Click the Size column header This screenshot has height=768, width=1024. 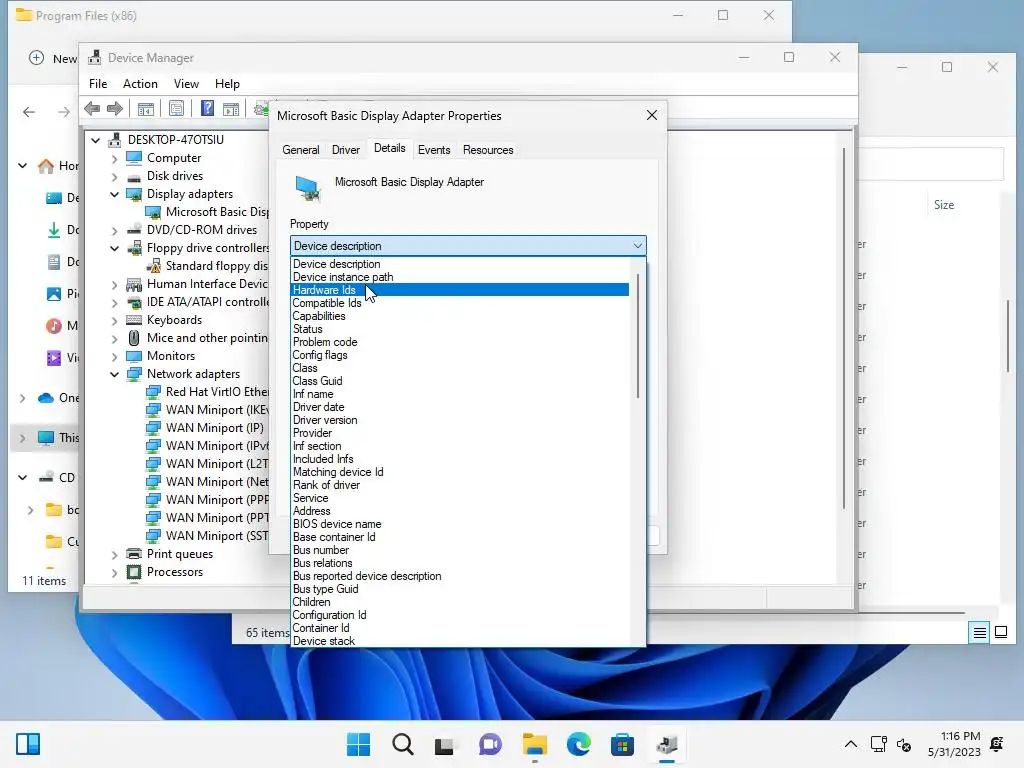[944, 204]
